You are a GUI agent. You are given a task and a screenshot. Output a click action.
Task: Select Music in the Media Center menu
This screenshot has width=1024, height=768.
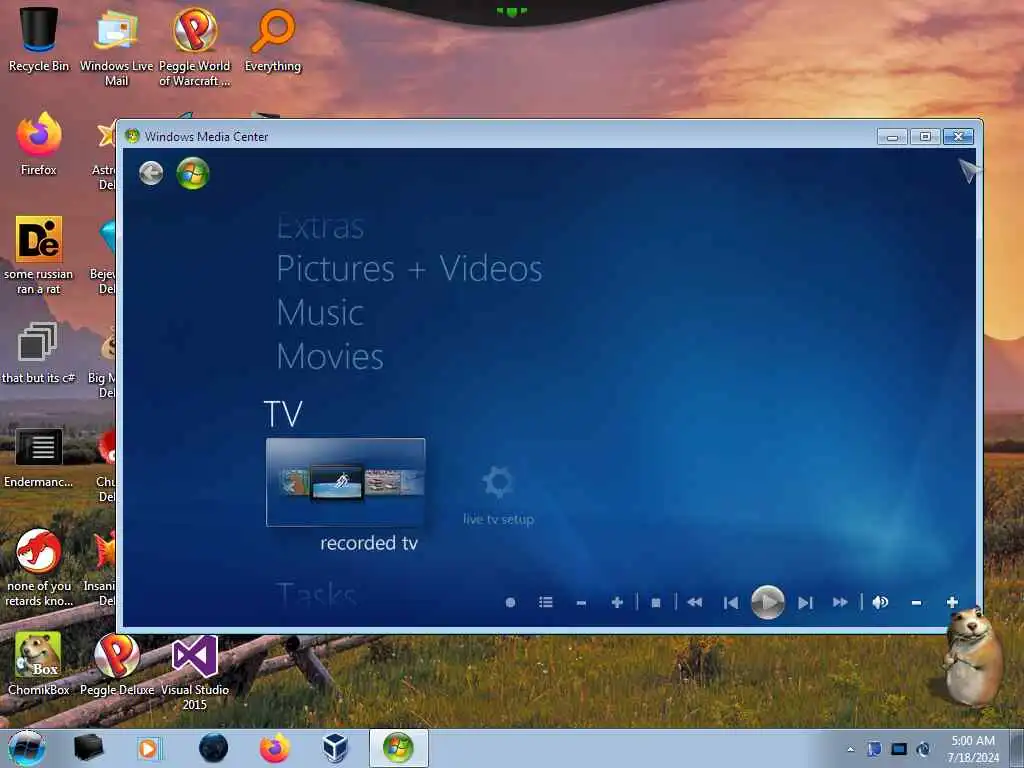click(320, 312)
